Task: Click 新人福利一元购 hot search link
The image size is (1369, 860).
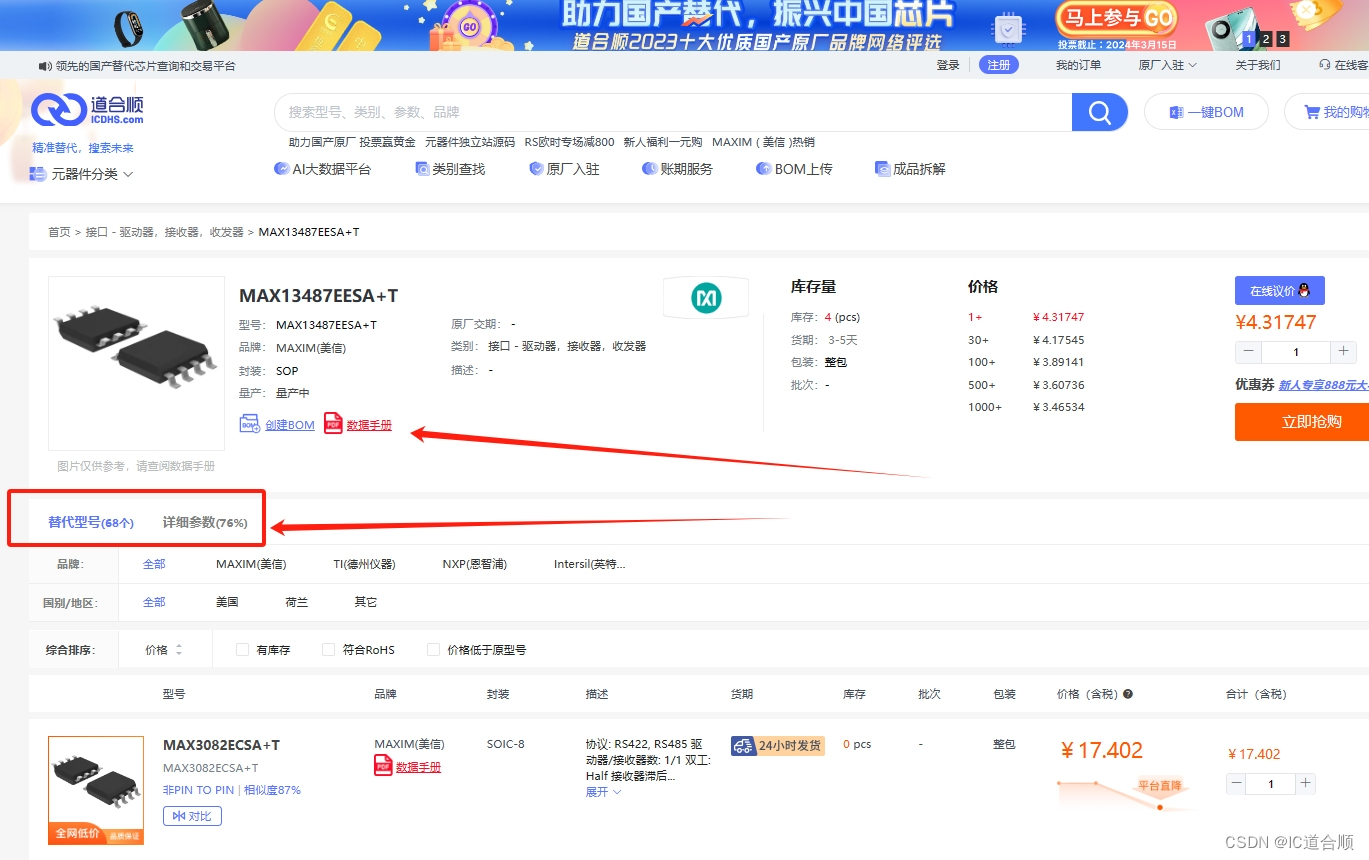Action: [663, 142]
